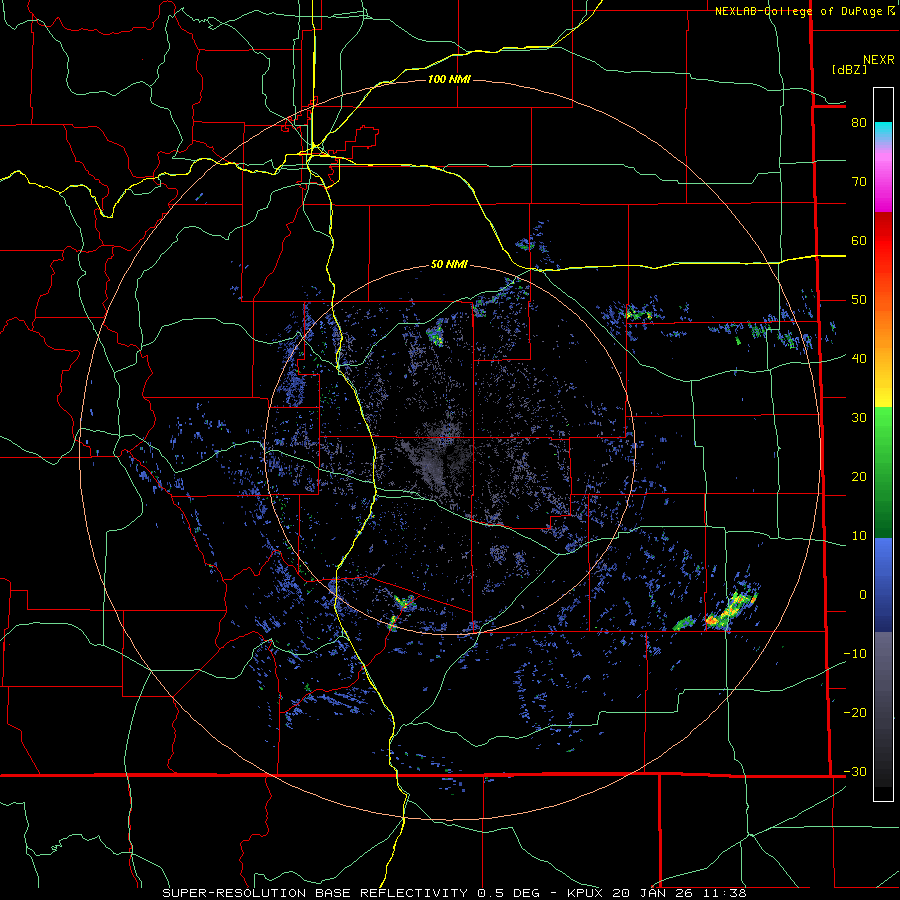
Task: Click the -30 dBZ scale value
Action: (855, 771)
